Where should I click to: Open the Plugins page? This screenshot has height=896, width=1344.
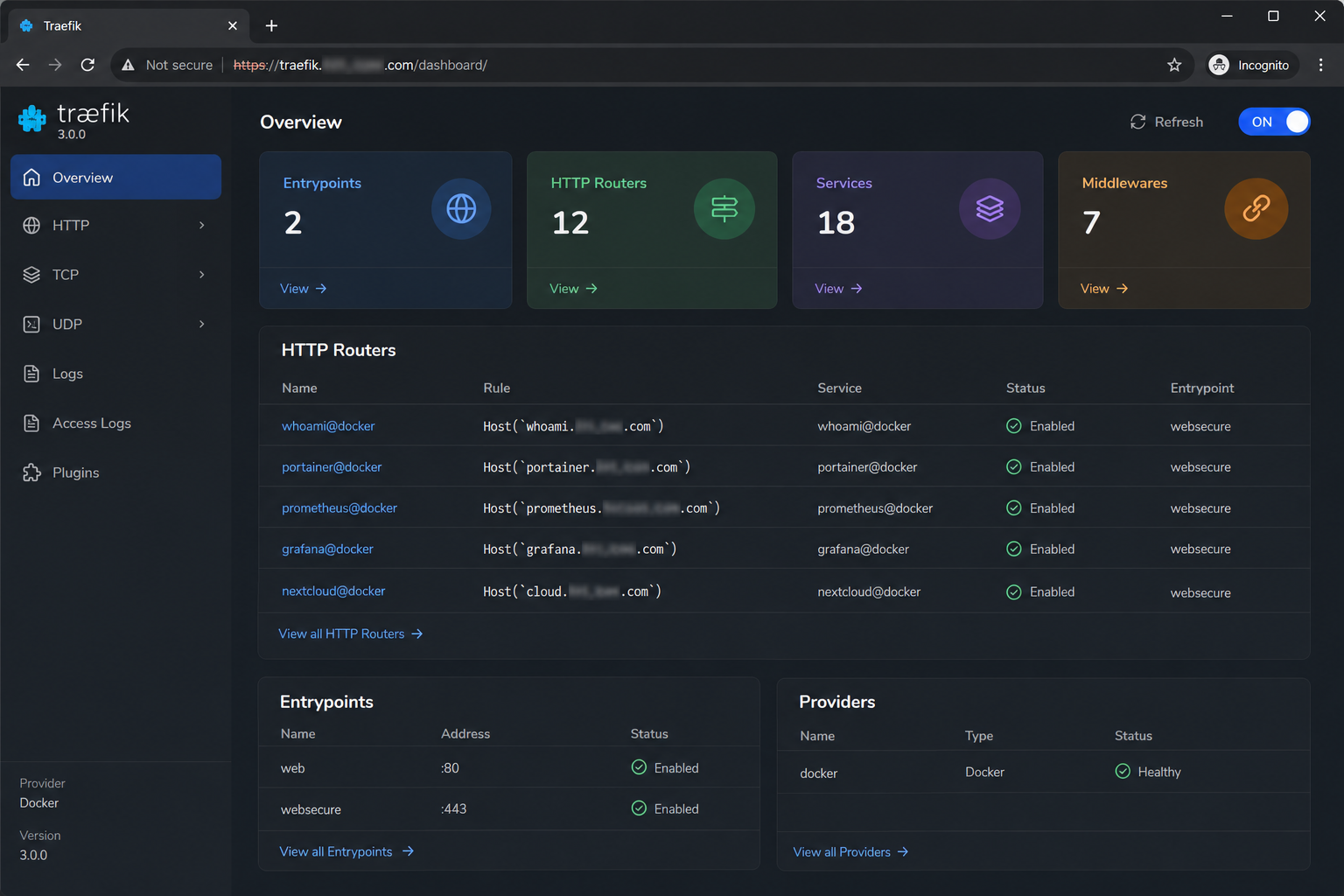click(115, 472)
